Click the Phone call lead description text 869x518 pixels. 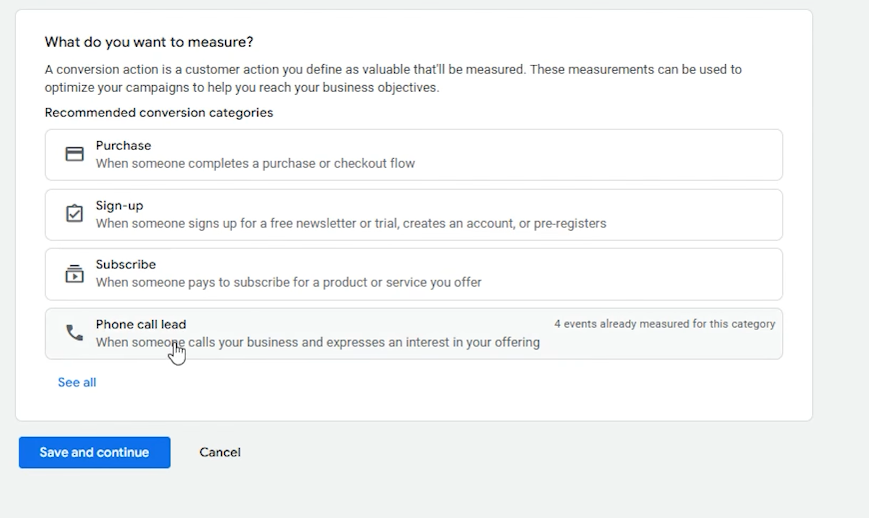coord(318,342)
